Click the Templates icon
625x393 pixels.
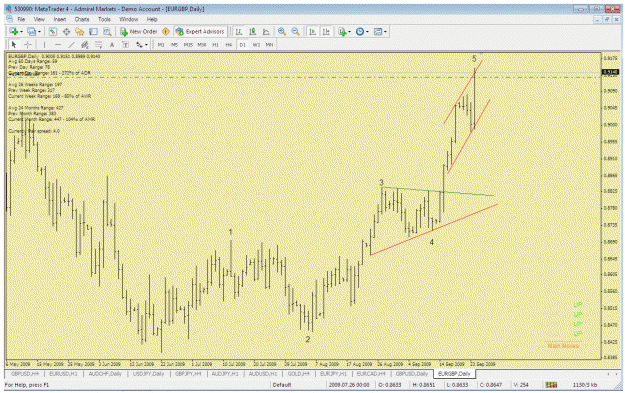coord(378,31)
